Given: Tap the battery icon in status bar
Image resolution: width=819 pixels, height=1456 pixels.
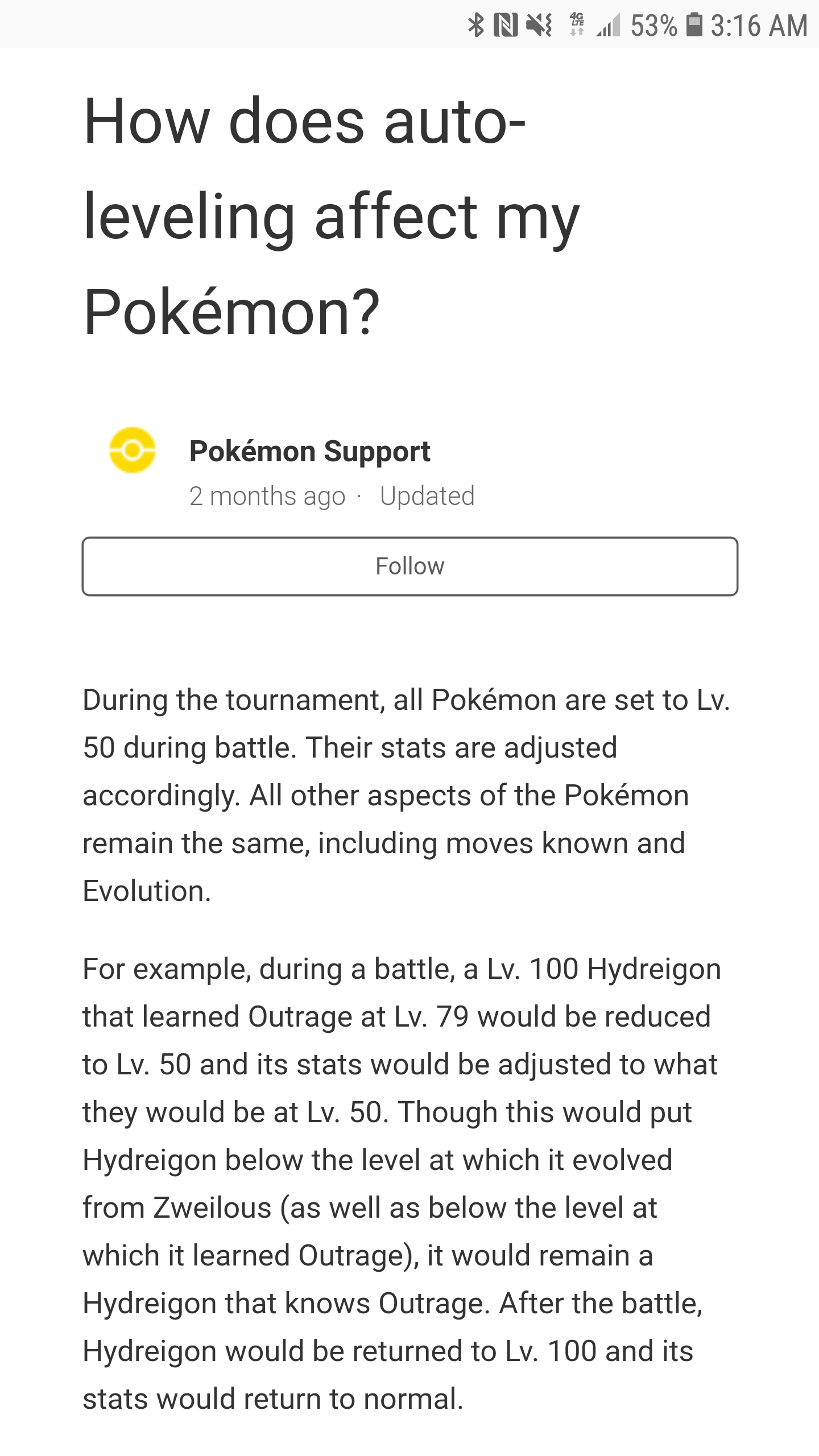Looking at the screenshot, I should click(694, 25).
